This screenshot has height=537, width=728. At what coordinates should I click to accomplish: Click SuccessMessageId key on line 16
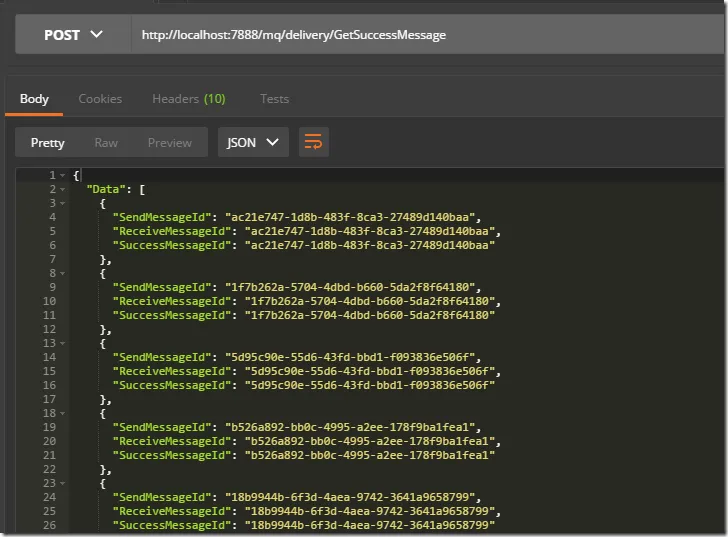(172, 385)
